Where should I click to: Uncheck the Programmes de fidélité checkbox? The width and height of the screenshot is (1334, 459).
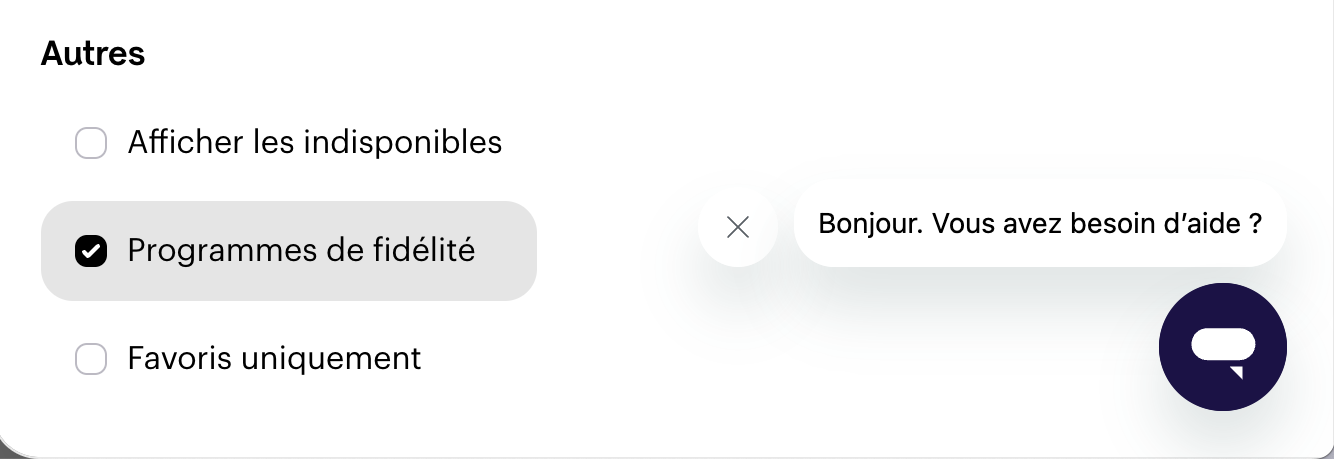point(91,251)
